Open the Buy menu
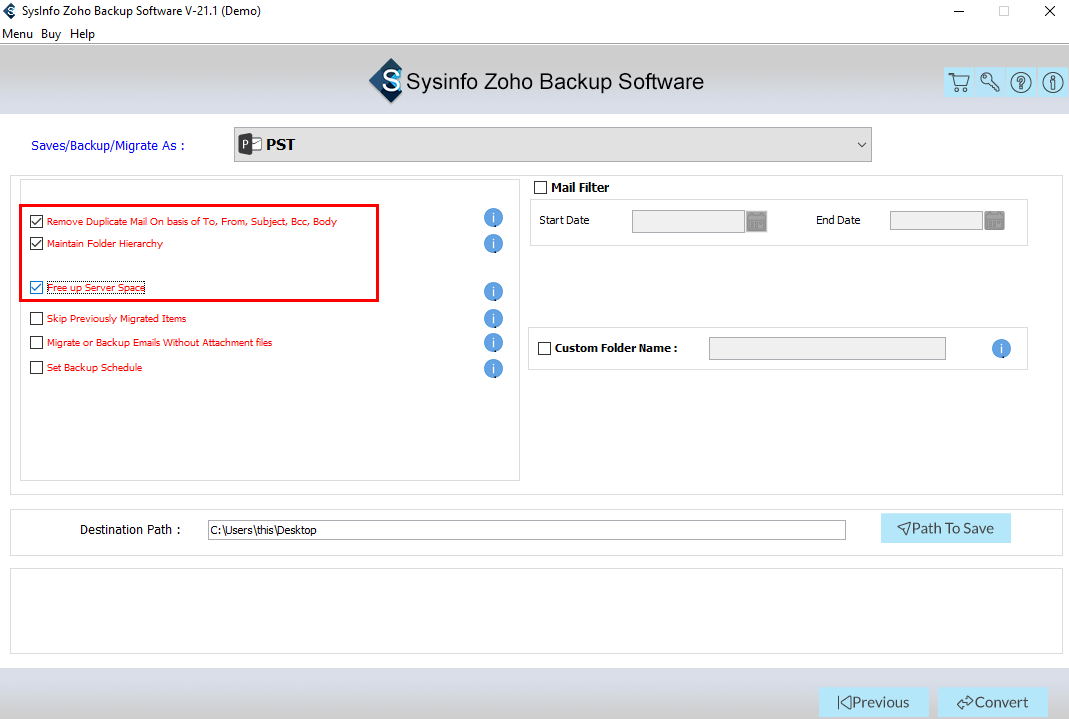1069x719 pixels. [50, 34]
